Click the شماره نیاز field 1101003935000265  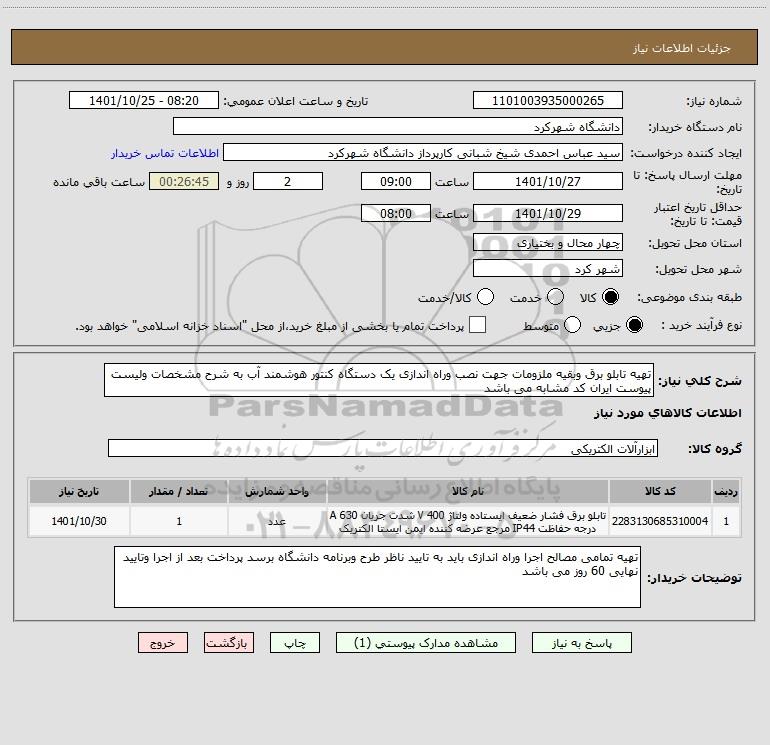(548, 101)
